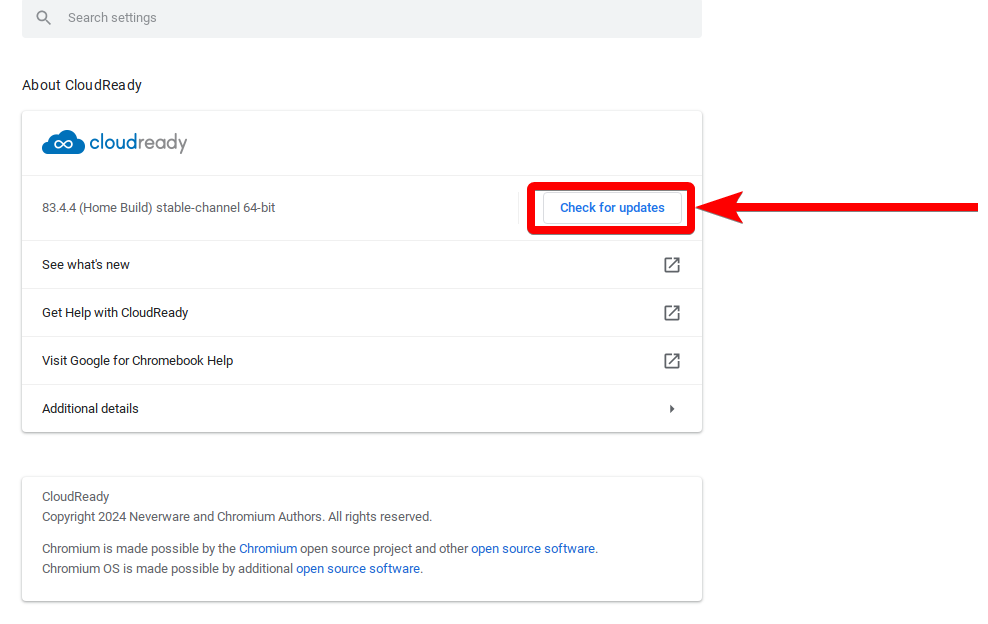Screen dimensions: 988x624
Task: Open the open source software link on the Chromium OS line
Action: (358, 569)
